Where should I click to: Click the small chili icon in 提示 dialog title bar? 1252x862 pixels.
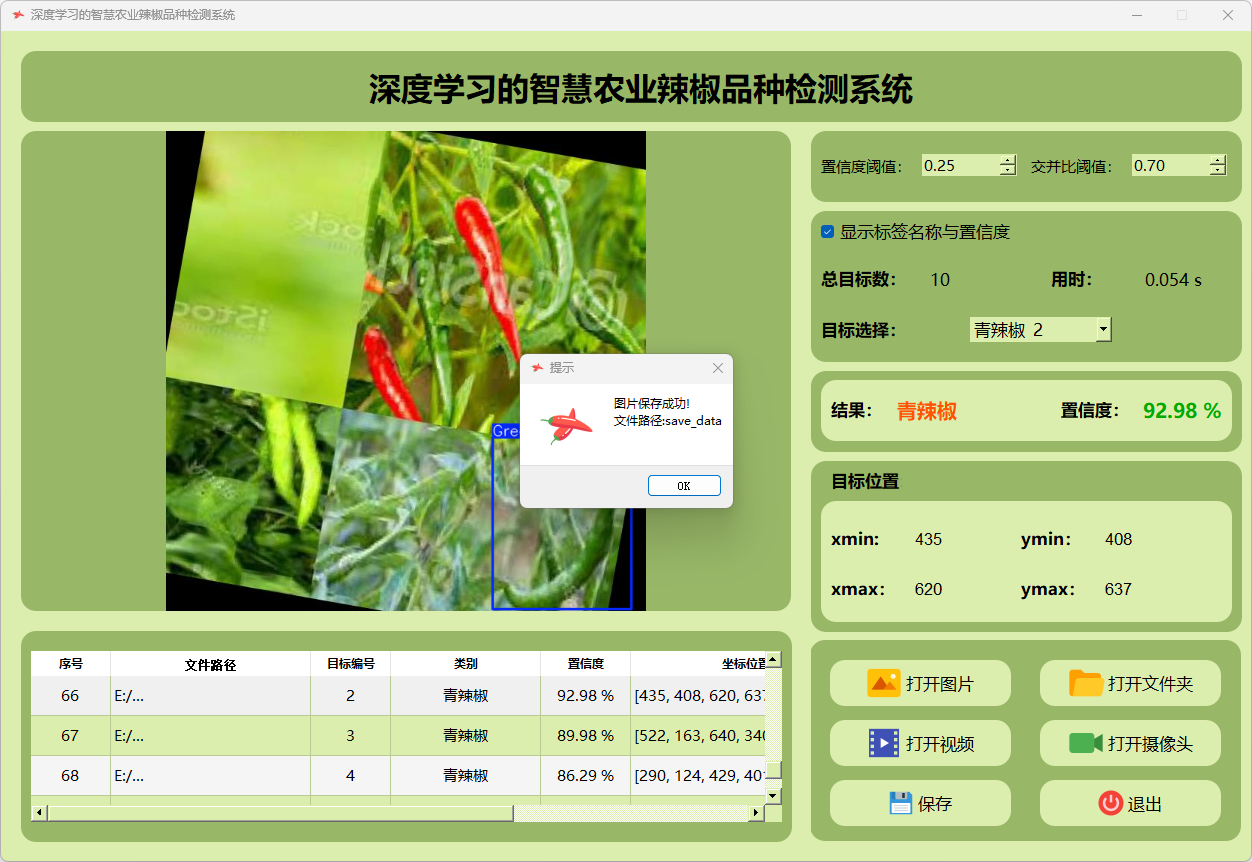(x=537, y=368)
